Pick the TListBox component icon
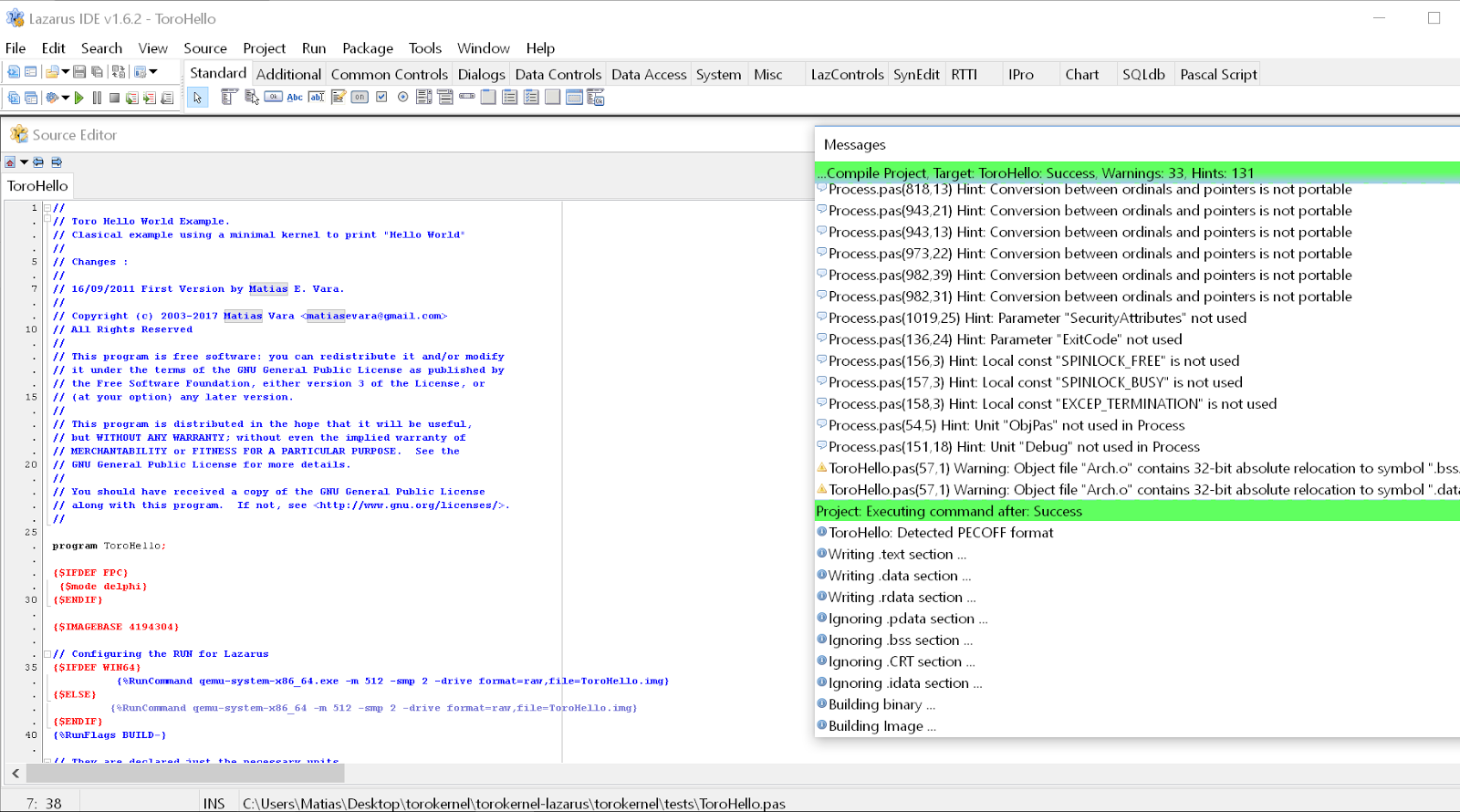 [424, 97]
